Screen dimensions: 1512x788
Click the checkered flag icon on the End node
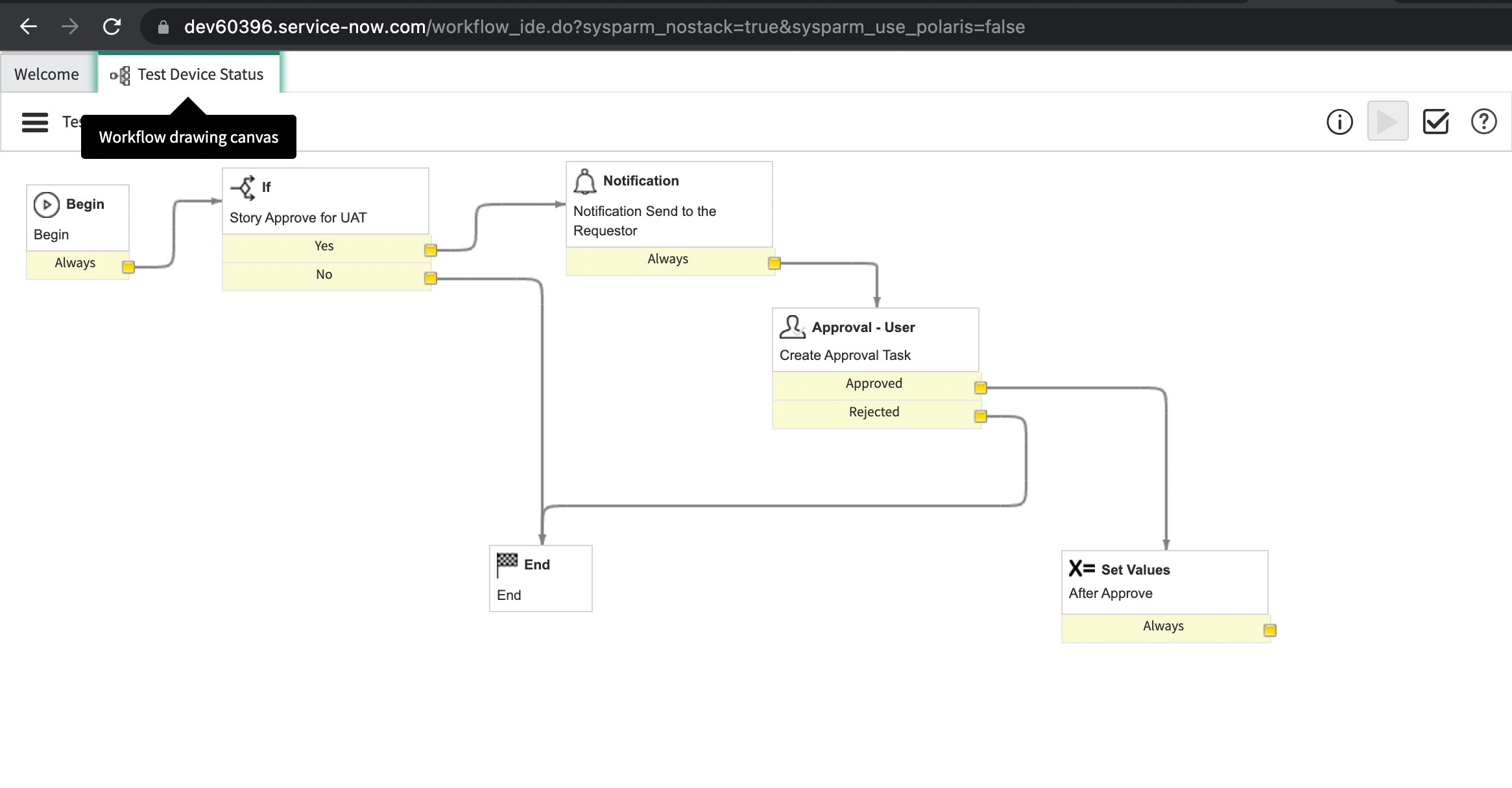507,563
